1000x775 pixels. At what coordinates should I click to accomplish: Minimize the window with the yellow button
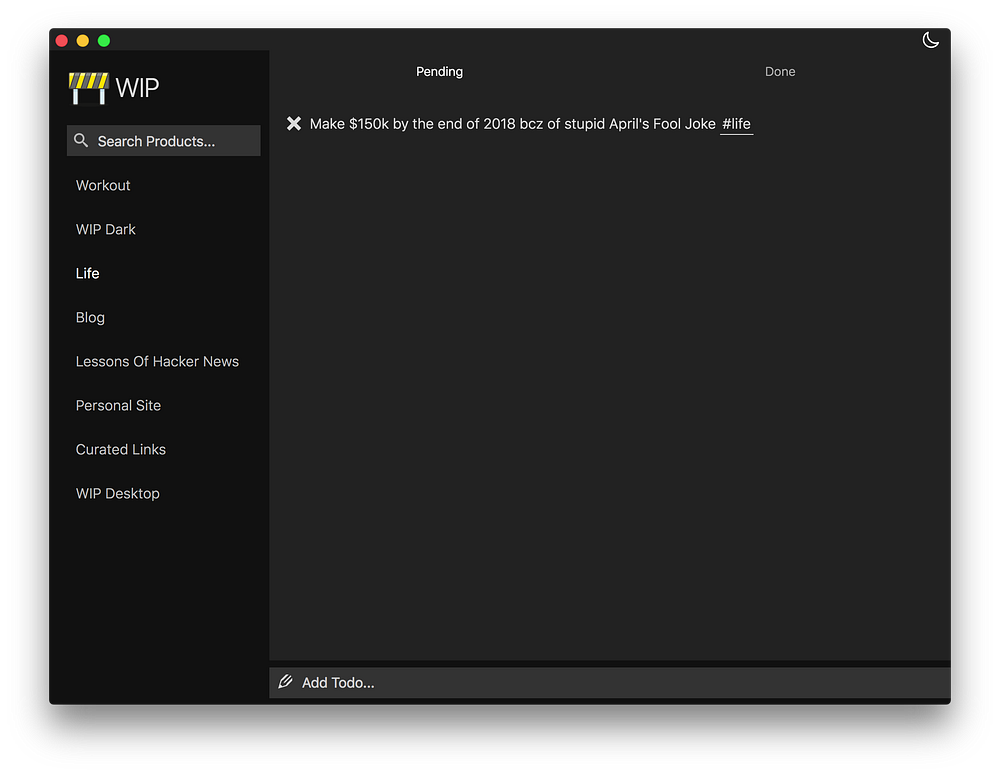pos(83,41)
